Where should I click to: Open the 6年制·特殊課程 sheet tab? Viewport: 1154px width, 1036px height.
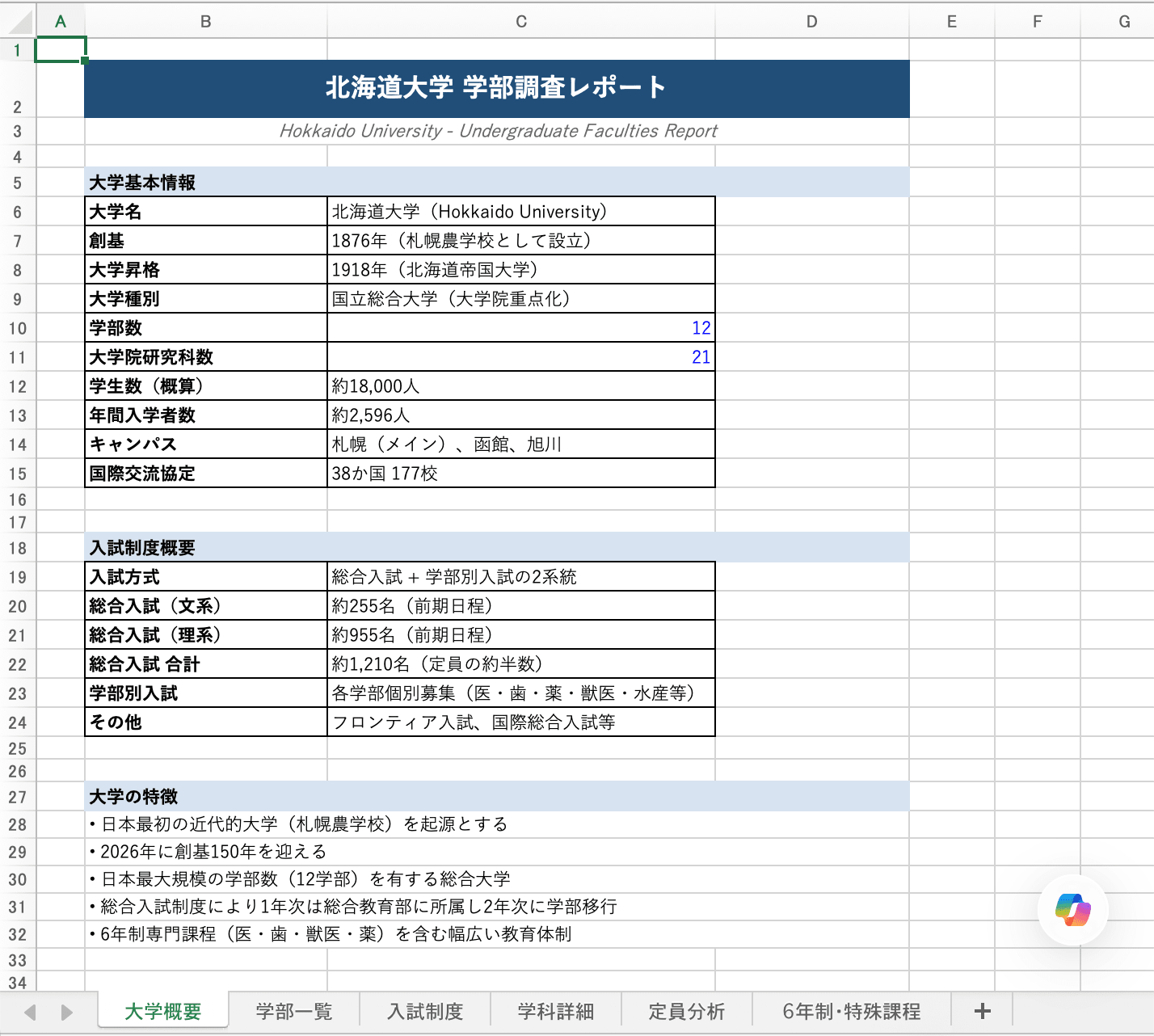click(852, 1011)
